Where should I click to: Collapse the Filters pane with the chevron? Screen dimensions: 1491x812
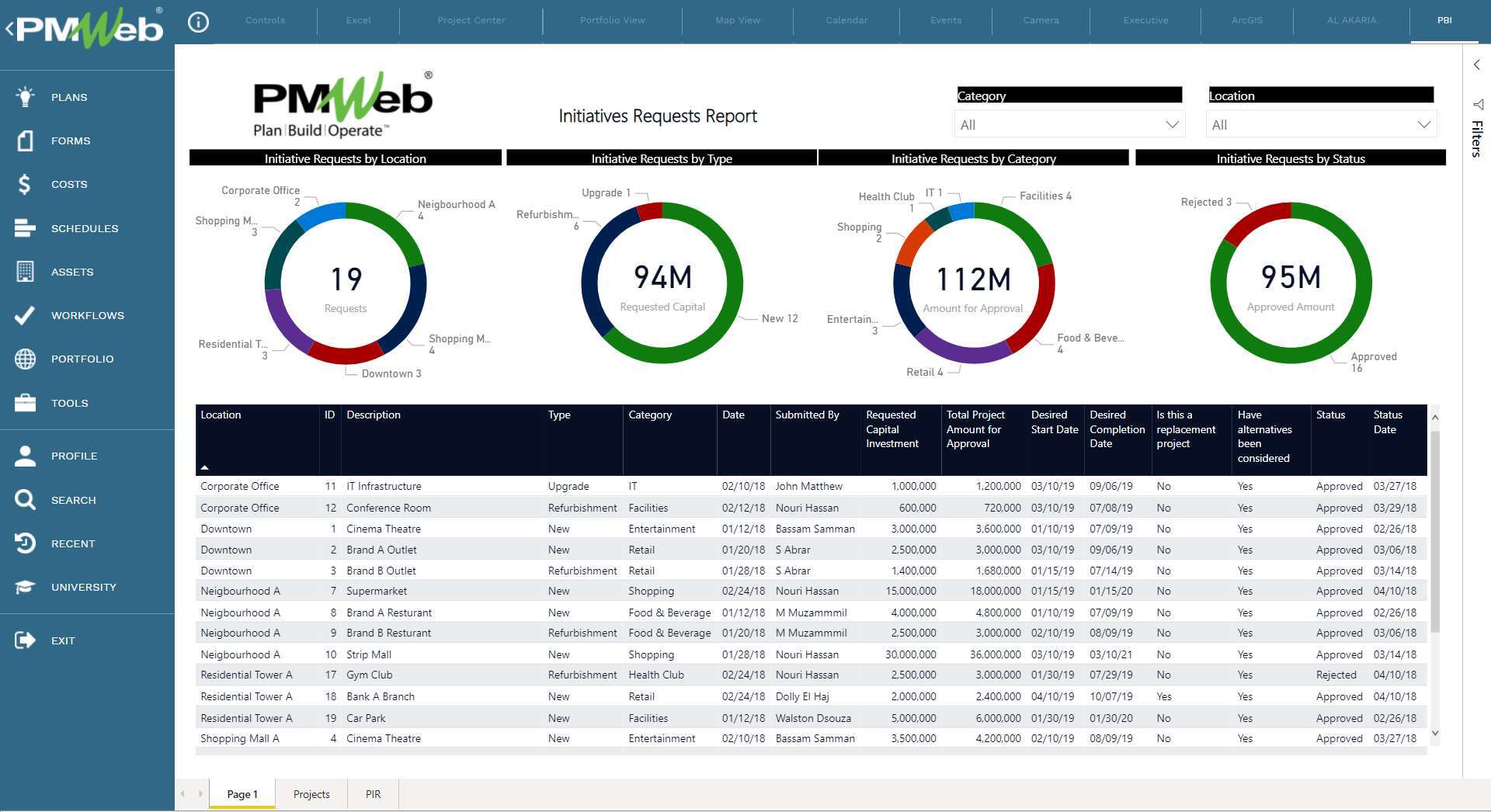click(1475, 64)
